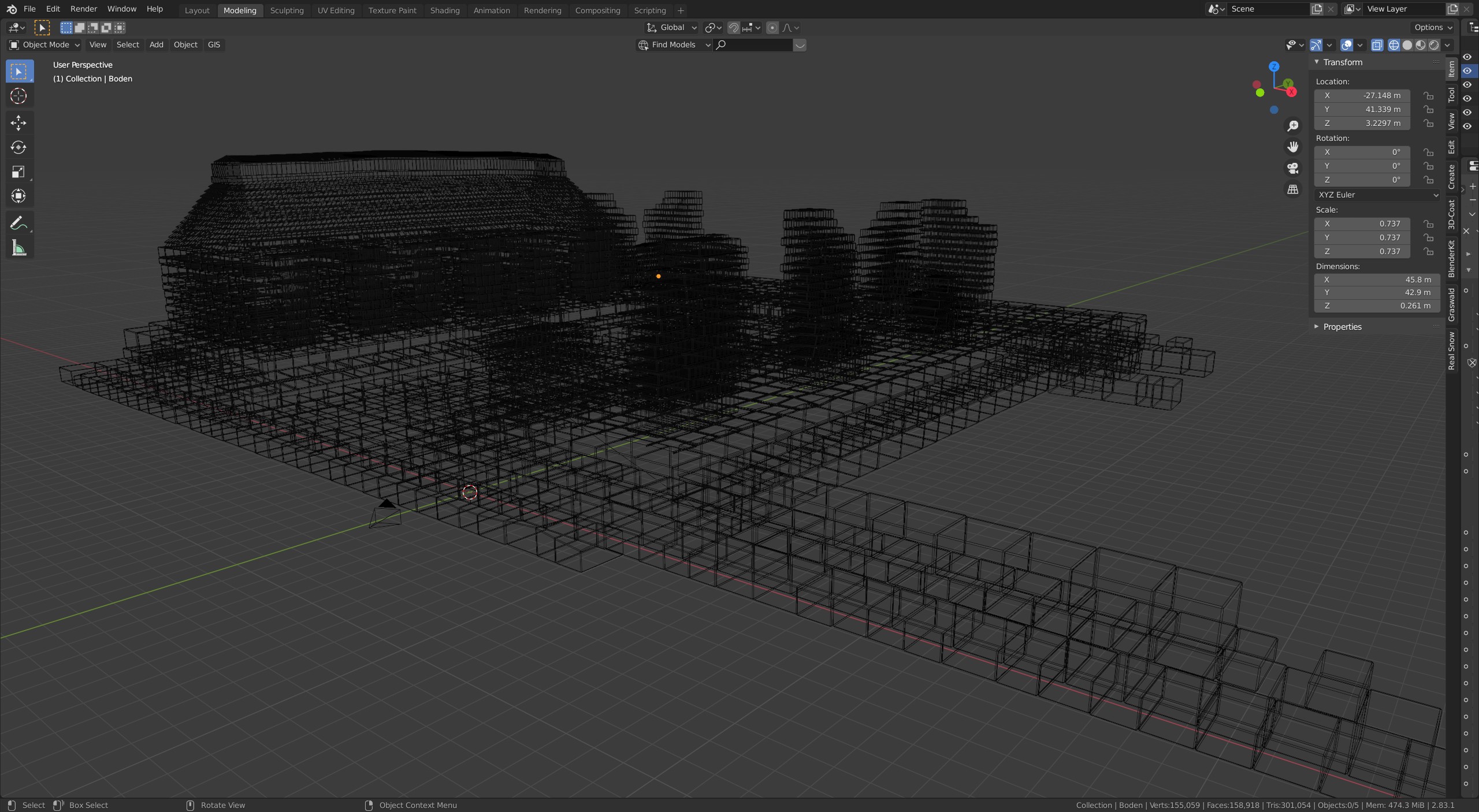
Task: Enable X-ray toggle in header
Action: point(1377,45)
